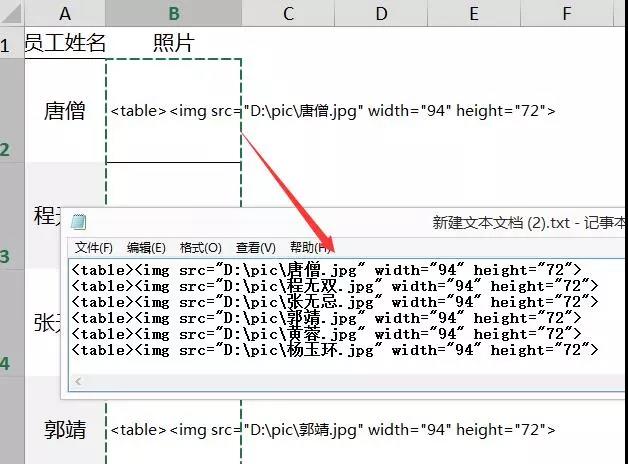The width and height of the screenshot is (628, 464).
Task: Select column F header
Action: [567, 13]
